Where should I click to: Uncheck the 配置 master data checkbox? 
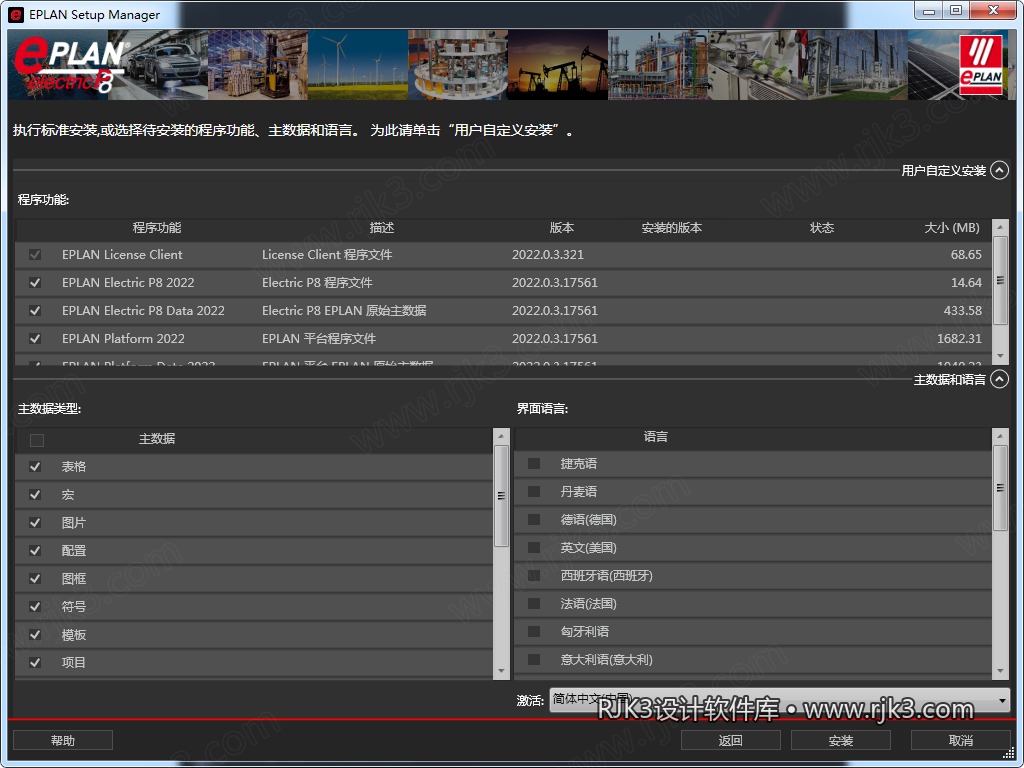(x=35, y=551)
